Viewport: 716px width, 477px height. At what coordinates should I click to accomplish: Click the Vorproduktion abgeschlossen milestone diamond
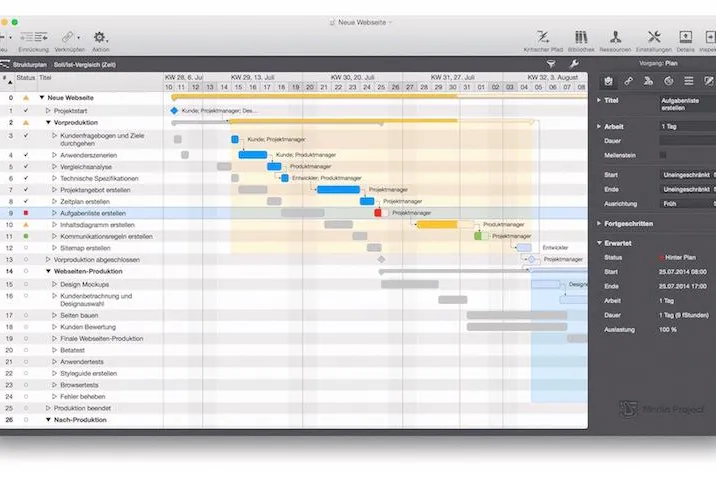click(381, 259)
